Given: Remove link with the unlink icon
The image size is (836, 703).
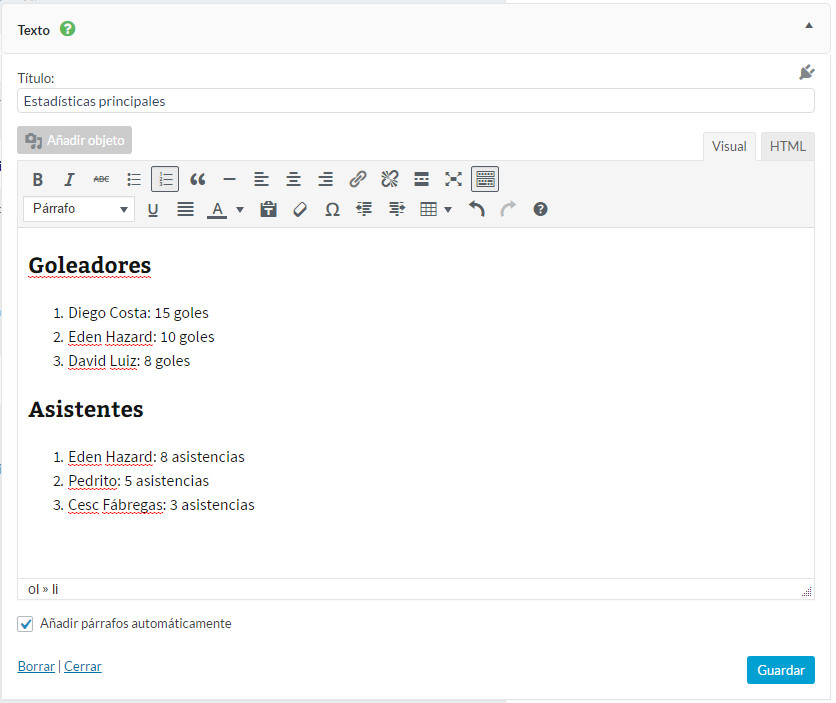Looking at the screenshot, I should coord(389,180).
